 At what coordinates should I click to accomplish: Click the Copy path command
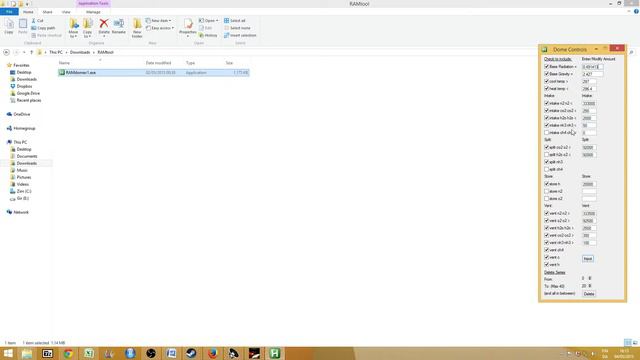(x=43, y=28)
